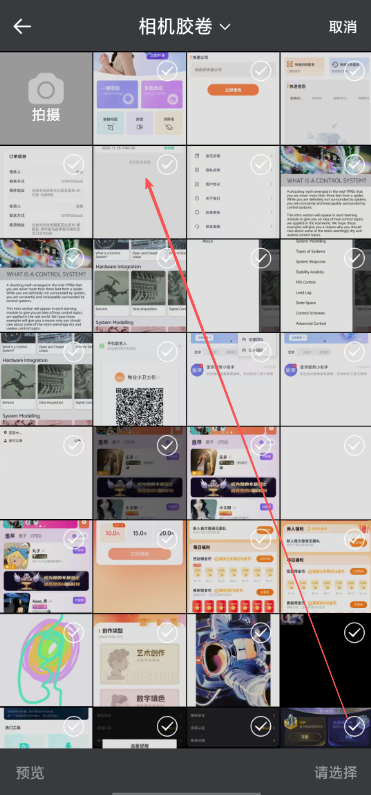Select the 每日福利 coins screenshot checkbox
This screenshot has height=795, width=371.
click(x=261, y=538)
